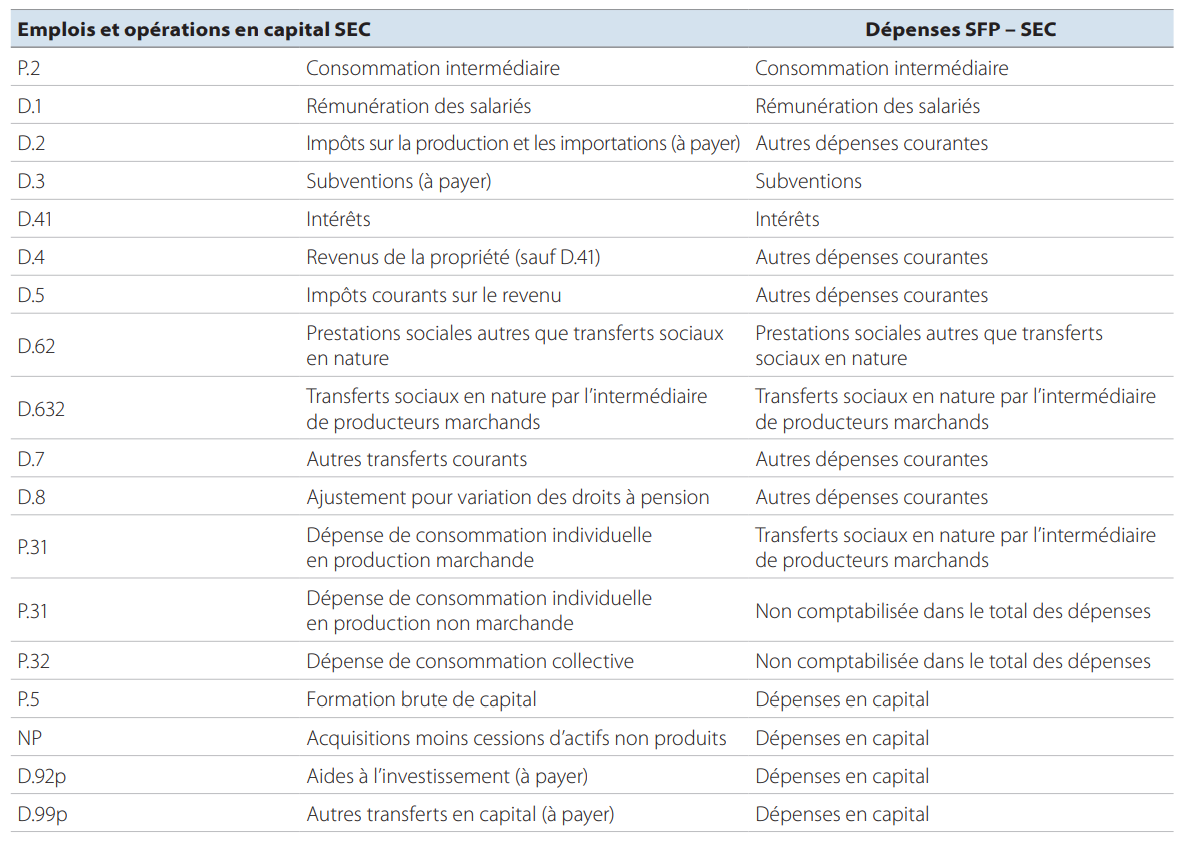Select the D.41 code cell
The image size is (1197, 844).
click(x=35, y=219)
